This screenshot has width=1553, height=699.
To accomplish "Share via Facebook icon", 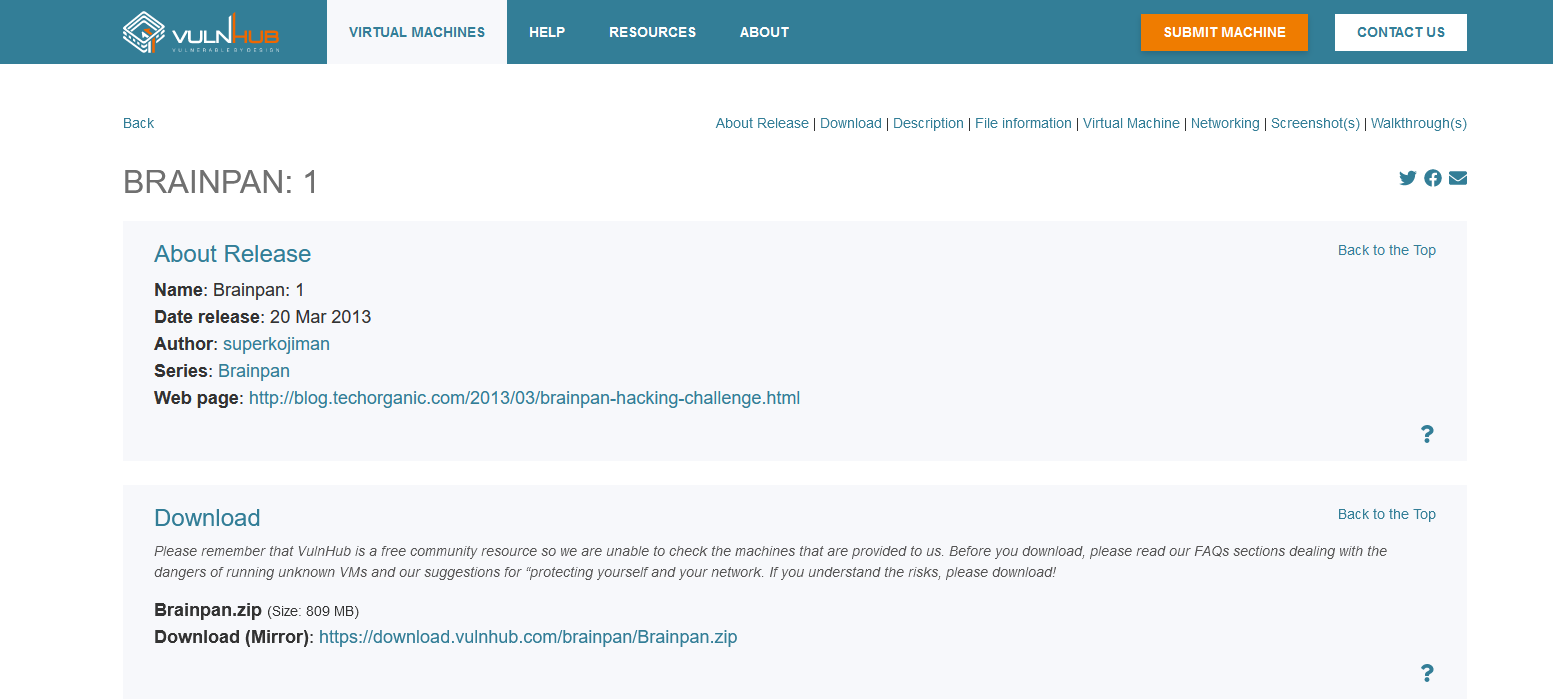I will click(1433, 178).
